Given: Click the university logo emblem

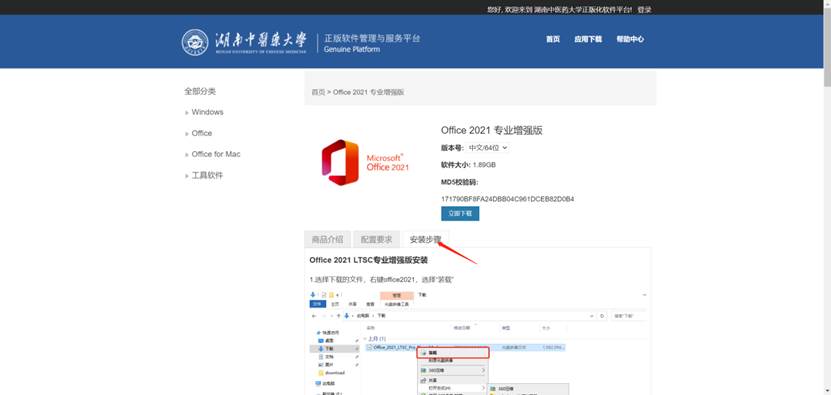Looking at the screenshot, I should pyautogui.click(x=195, y=42).
